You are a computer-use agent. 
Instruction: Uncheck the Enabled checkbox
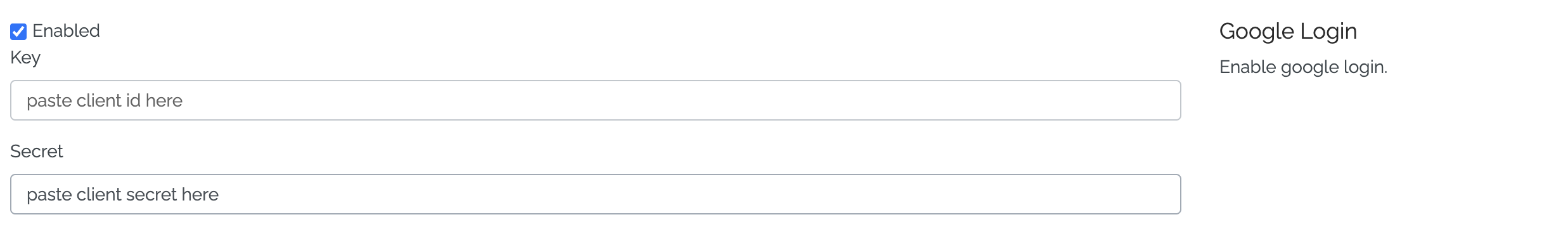tap(18, 31)
